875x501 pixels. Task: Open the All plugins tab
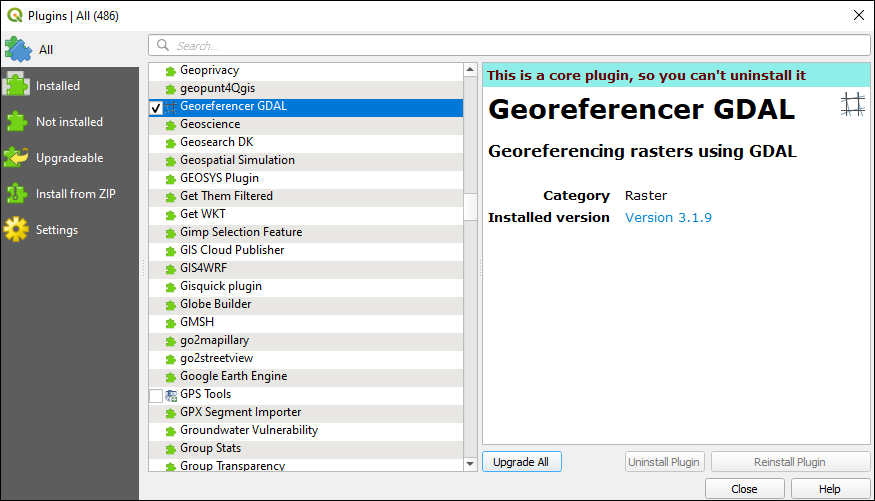[x=70, y=50]
